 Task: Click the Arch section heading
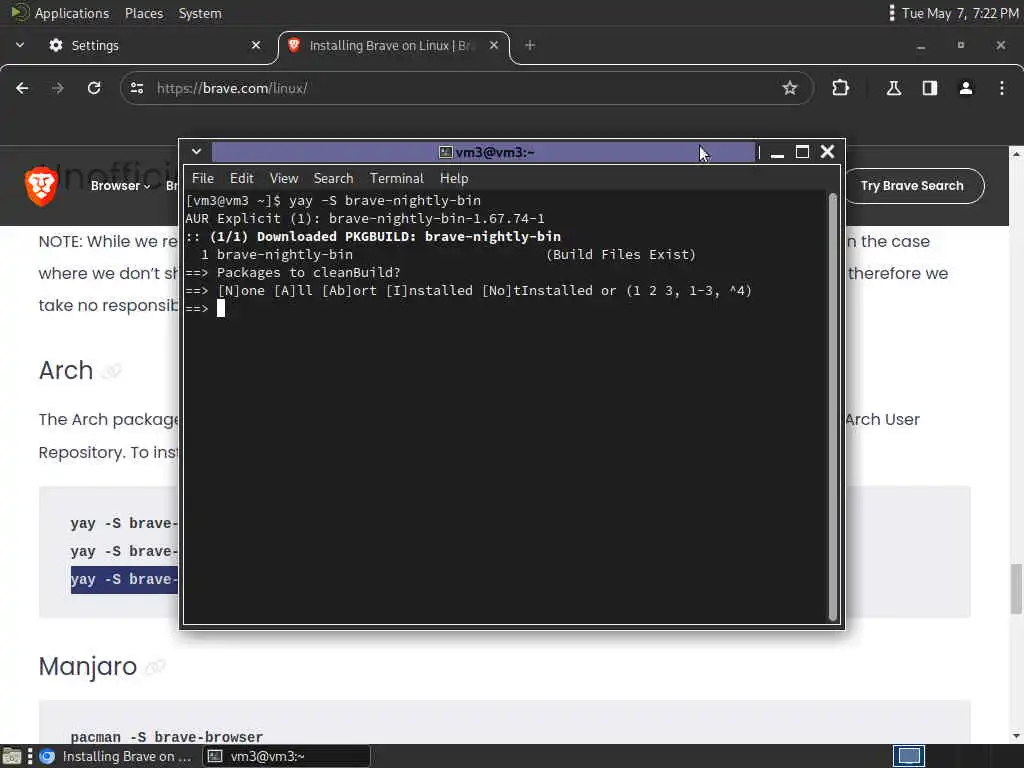click(66, 370)
